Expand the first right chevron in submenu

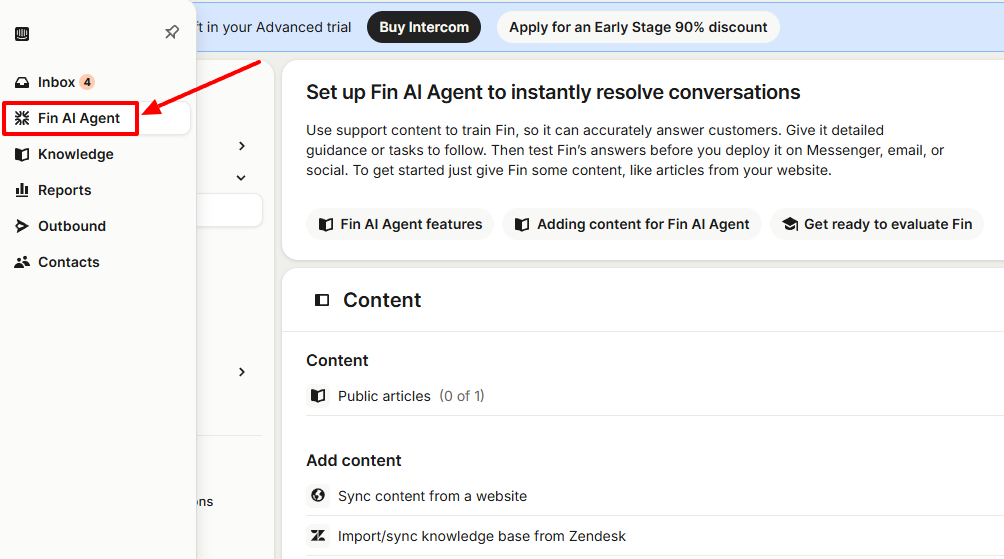241,146
